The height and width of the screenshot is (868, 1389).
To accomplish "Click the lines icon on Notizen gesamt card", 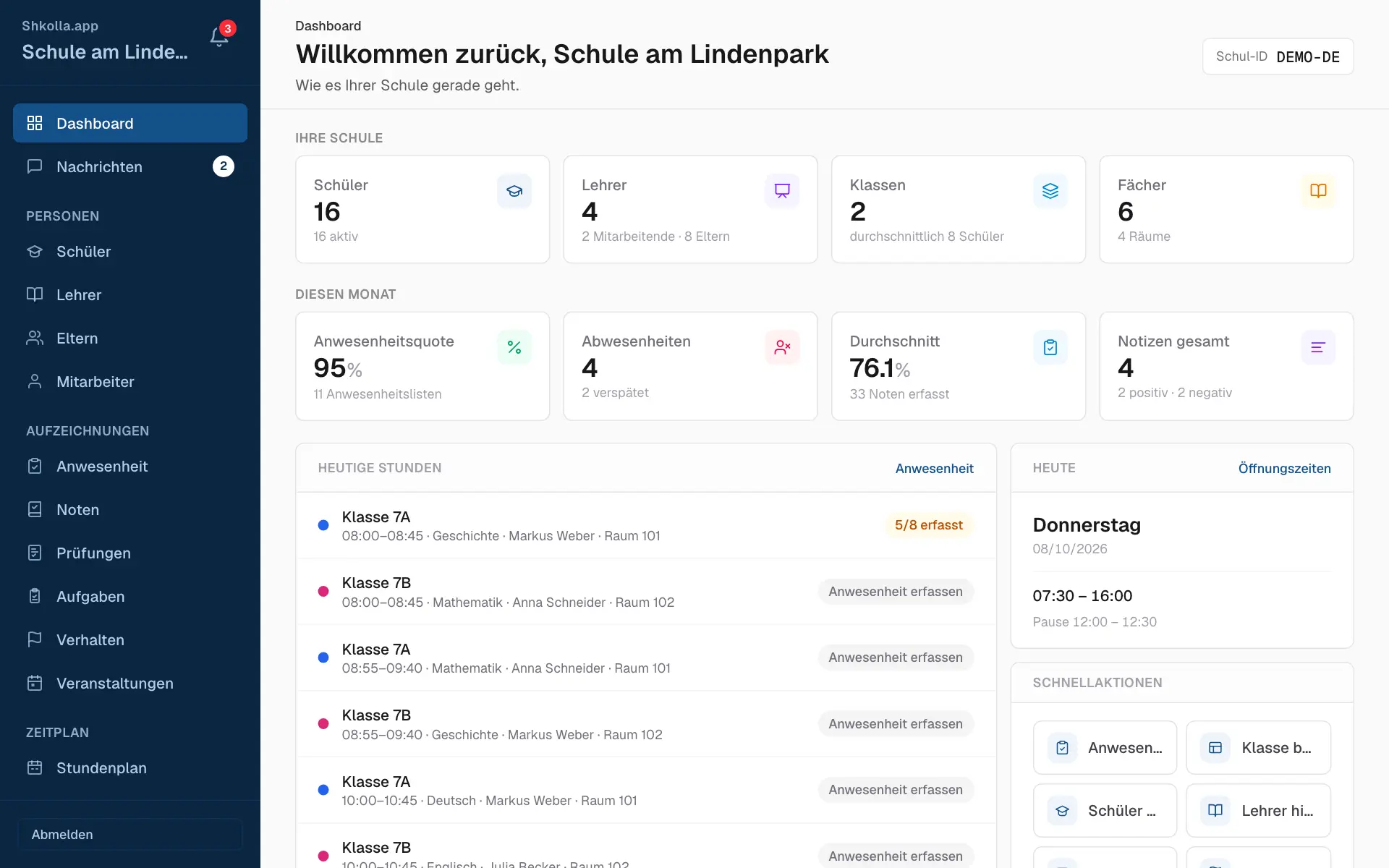I will [x=1318, y=347].
